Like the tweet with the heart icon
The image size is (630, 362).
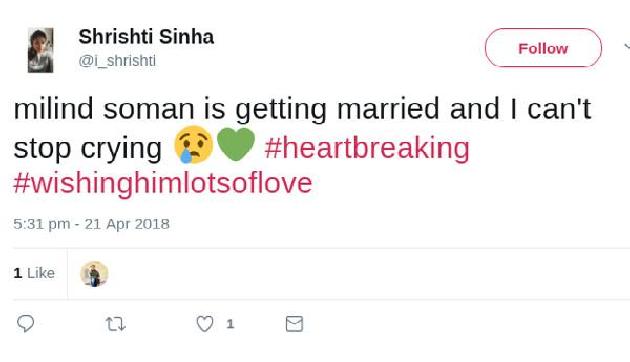click(205, 324)
